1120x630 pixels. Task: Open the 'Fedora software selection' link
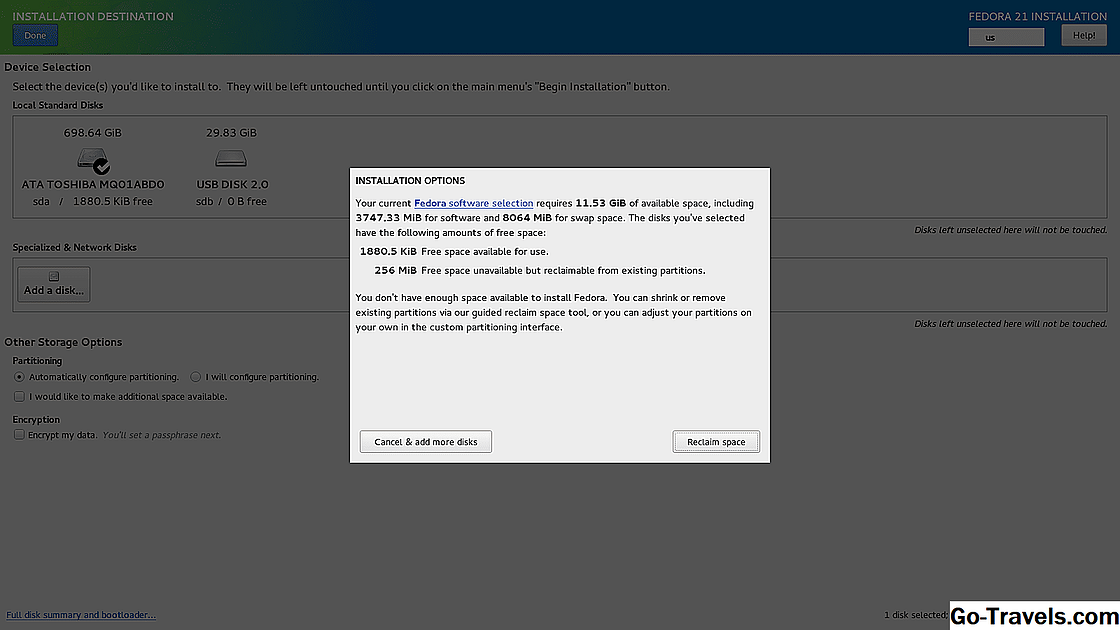click(x=473, y=203)
